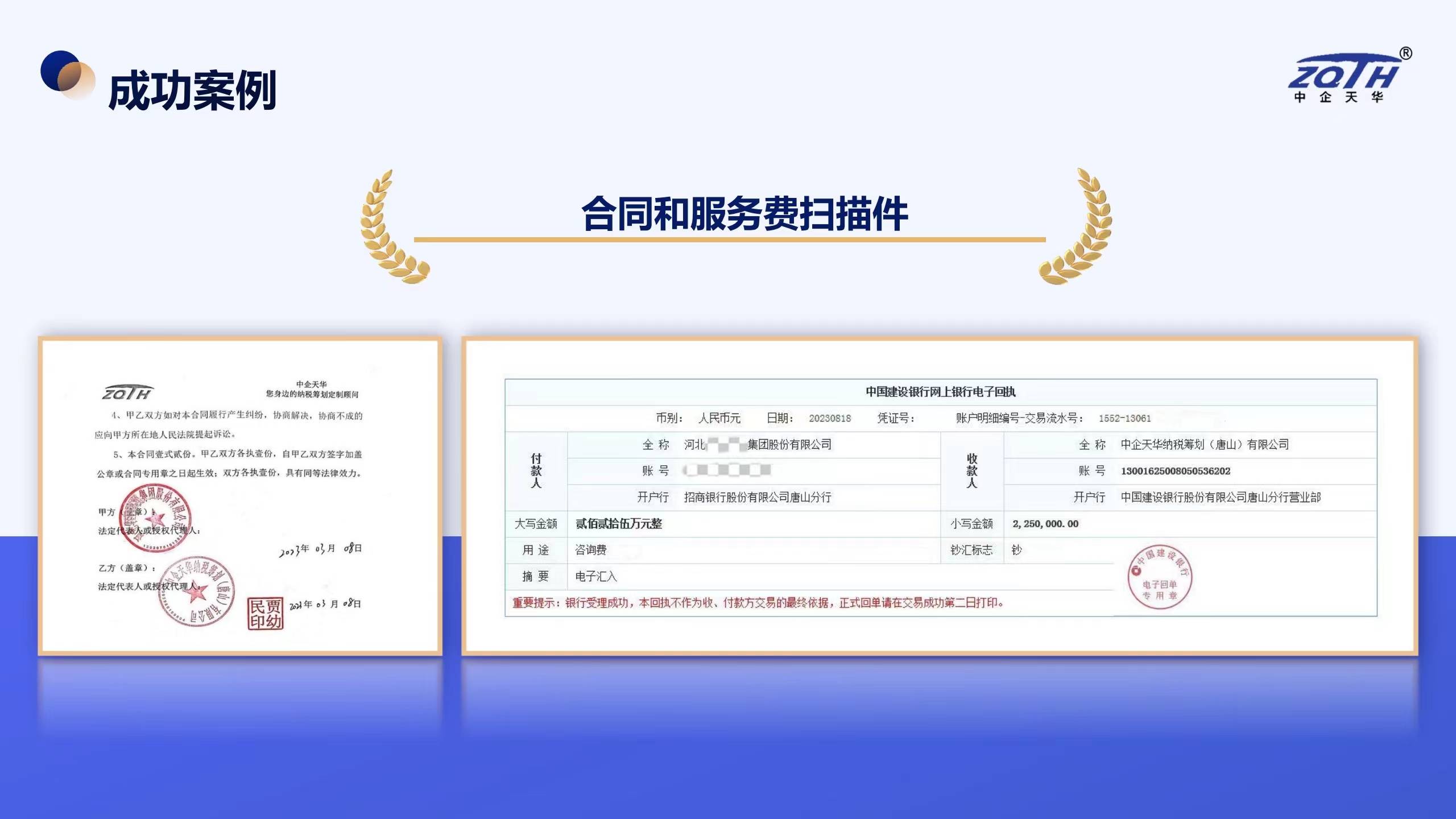Screen dimensions: 1456x819
Task: Click the handwritten 甲方 date 2023年03月08日
Action: pyautogui.click(x=320, y=549)
